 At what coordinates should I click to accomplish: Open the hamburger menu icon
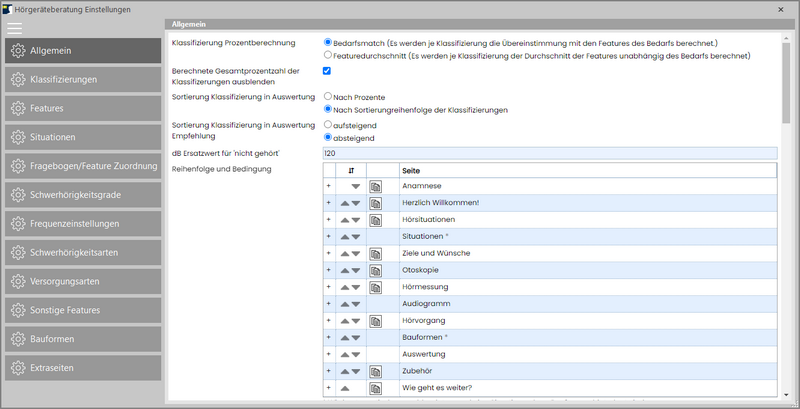click(x=14, y=28)
